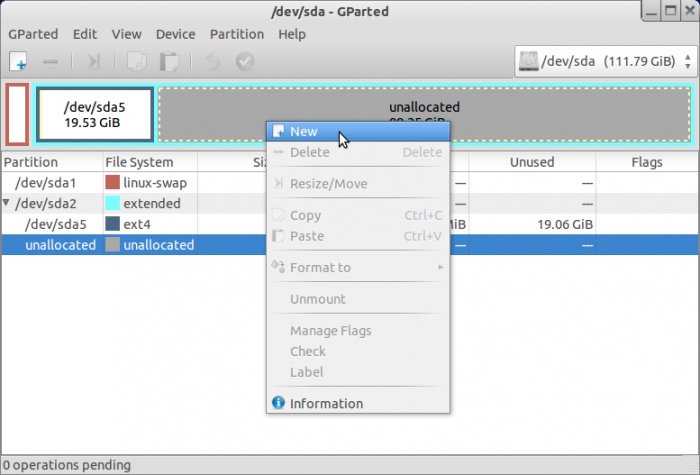
Task: Select the red swap partition block in disk map
Action: [17, 114]
